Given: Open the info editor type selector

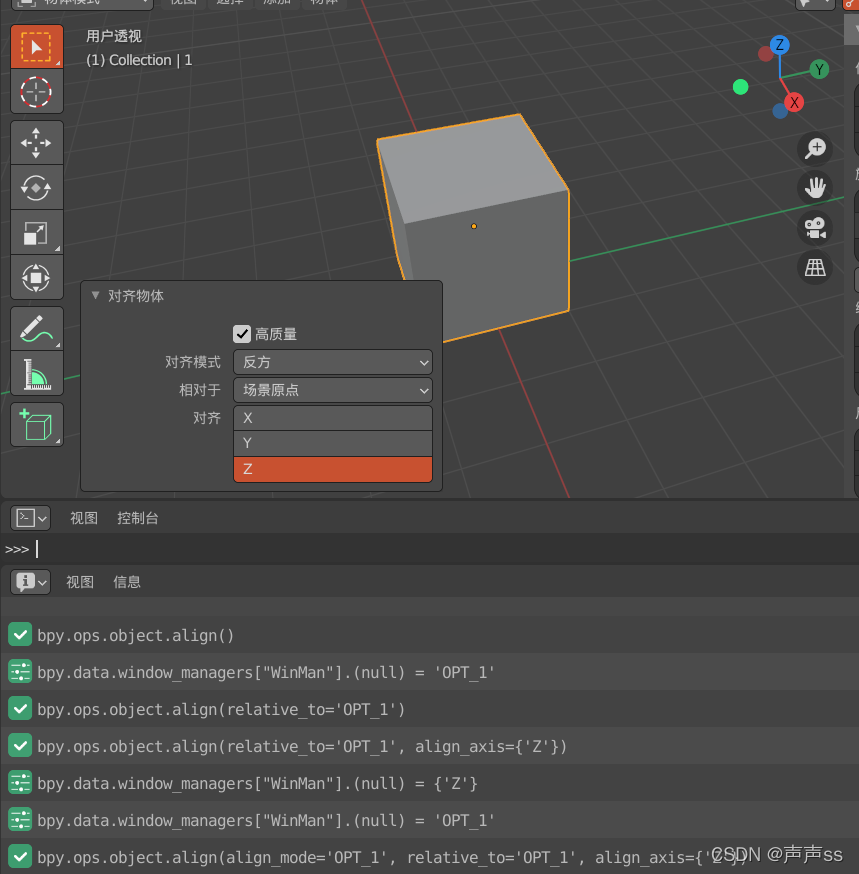Looking at the screenshot, I should click(x=31, y=582).
